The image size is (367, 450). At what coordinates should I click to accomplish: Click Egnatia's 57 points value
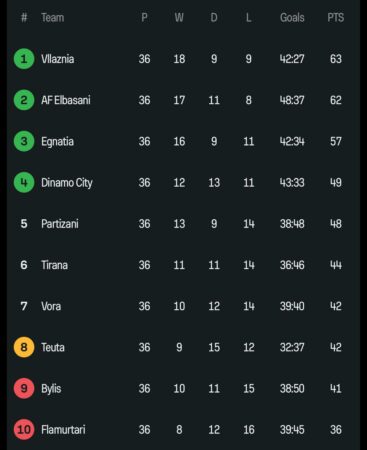tap(336, 141)
